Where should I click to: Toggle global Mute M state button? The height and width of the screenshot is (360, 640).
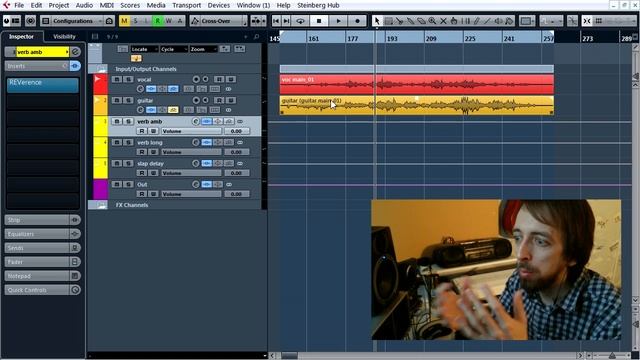tap(124, 21)
